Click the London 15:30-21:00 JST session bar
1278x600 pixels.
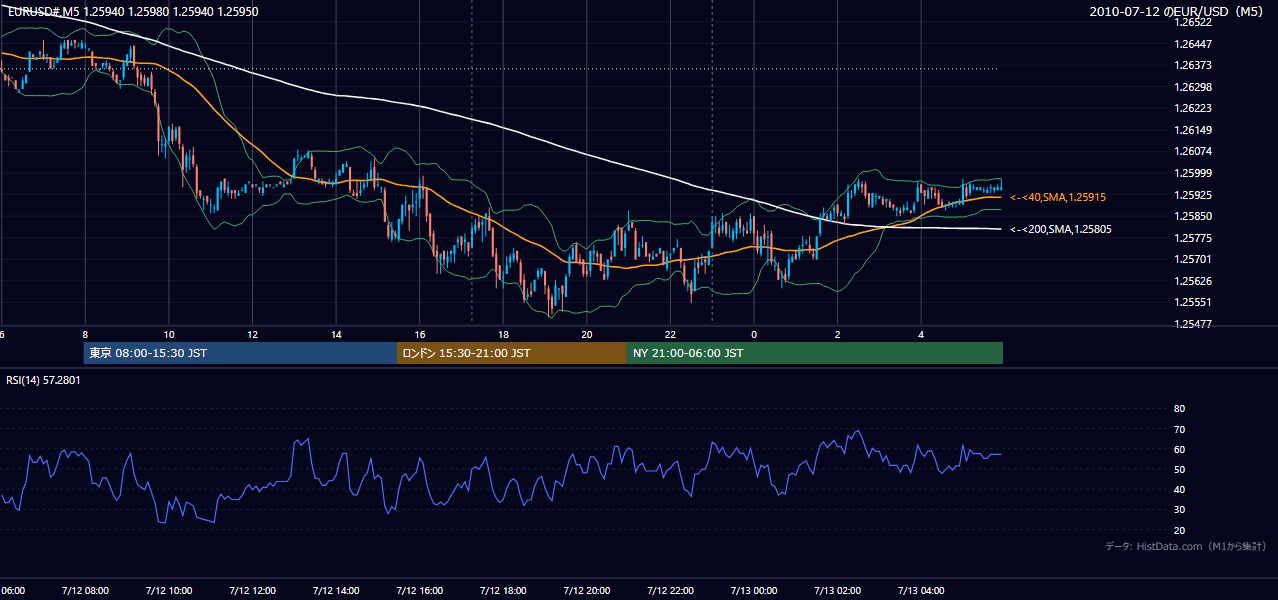click(512, 353)
